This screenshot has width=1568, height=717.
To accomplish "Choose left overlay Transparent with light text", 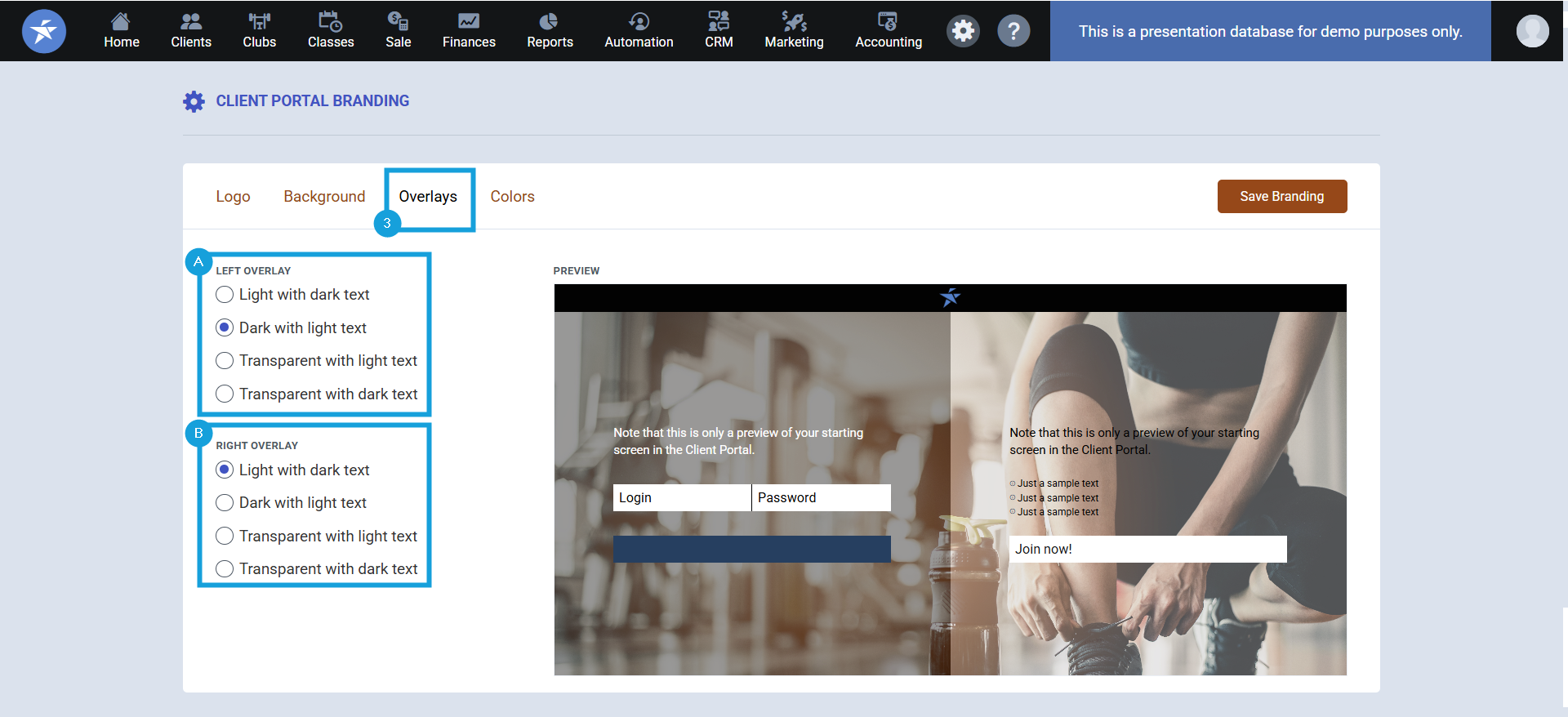I will click(225, 361).
